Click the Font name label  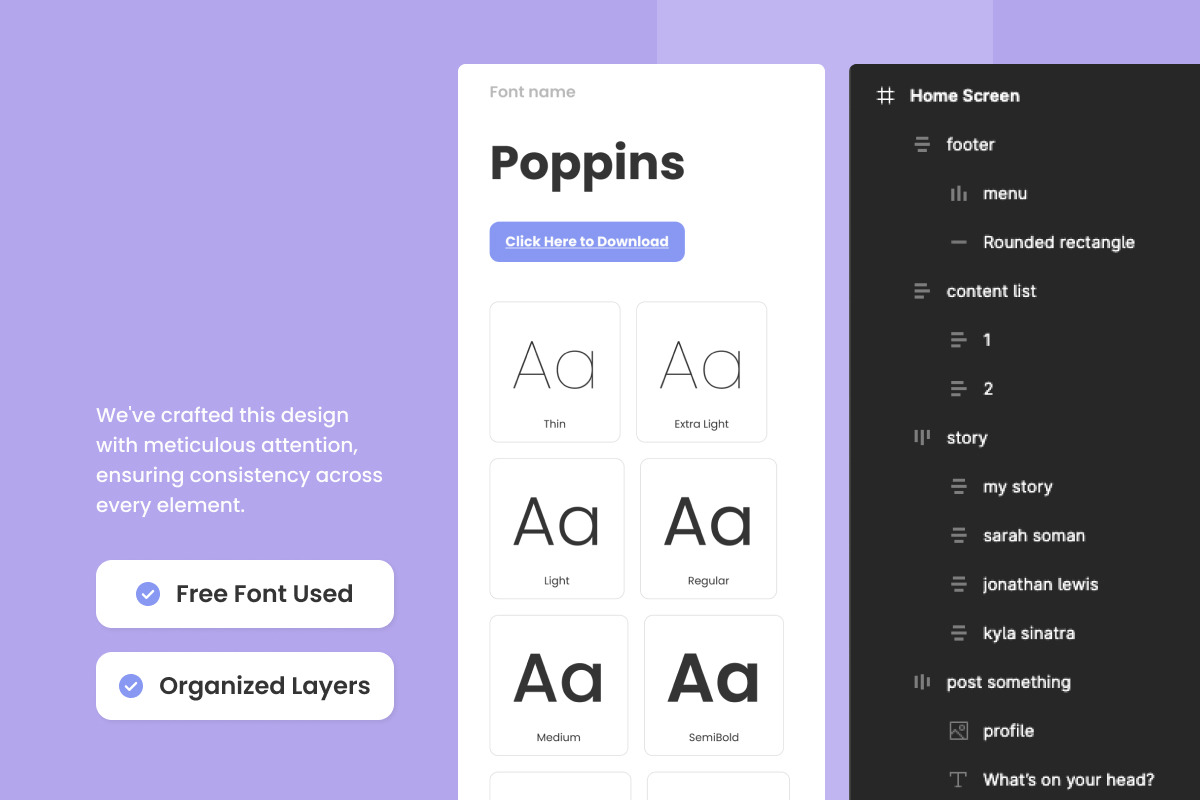(x=532, y=92)
